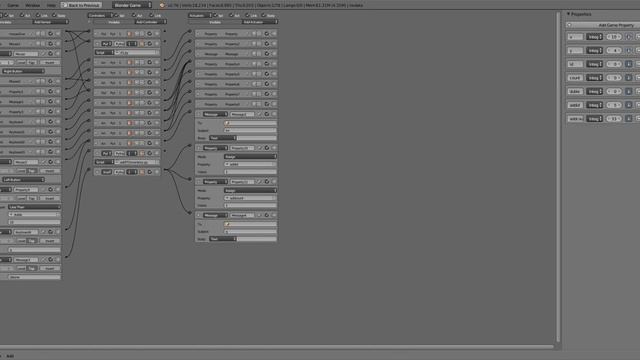
Task: Click the Subject field of first Message actuator
Action: coord(250,130)
